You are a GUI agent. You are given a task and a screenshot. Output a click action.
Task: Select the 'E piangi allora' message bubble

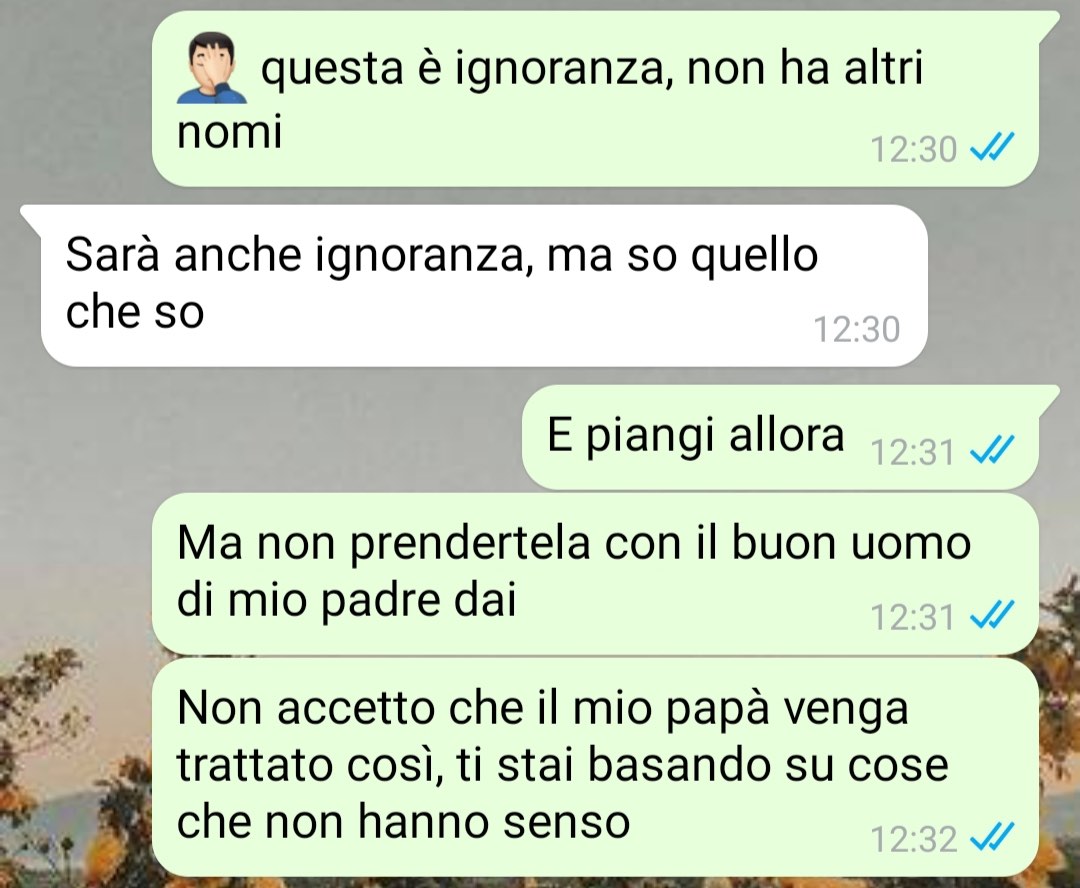tap(780, 437)
